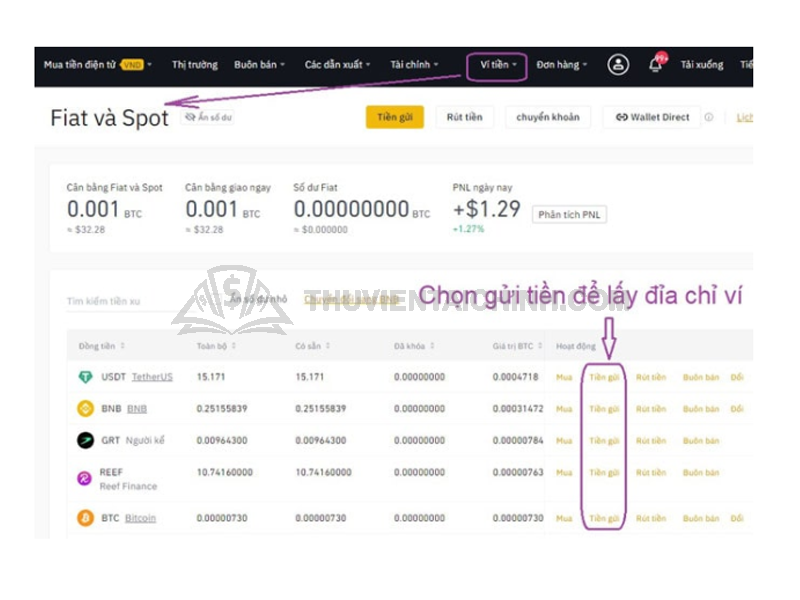Click Tiền gửi in the REEF row
The height and width of the screenshot is (600, 800).
604,472
